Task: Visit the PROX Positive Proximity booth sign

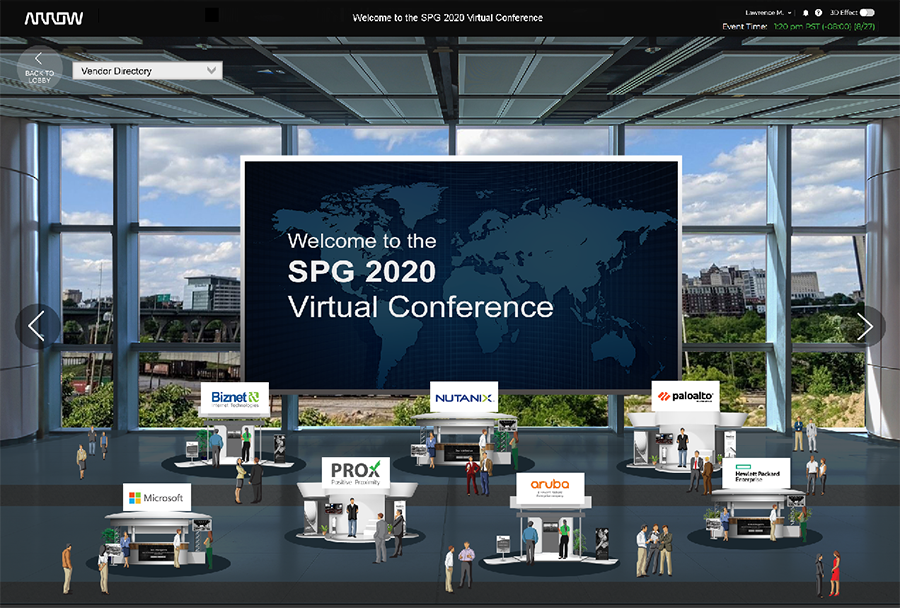Action: [356, 473]
